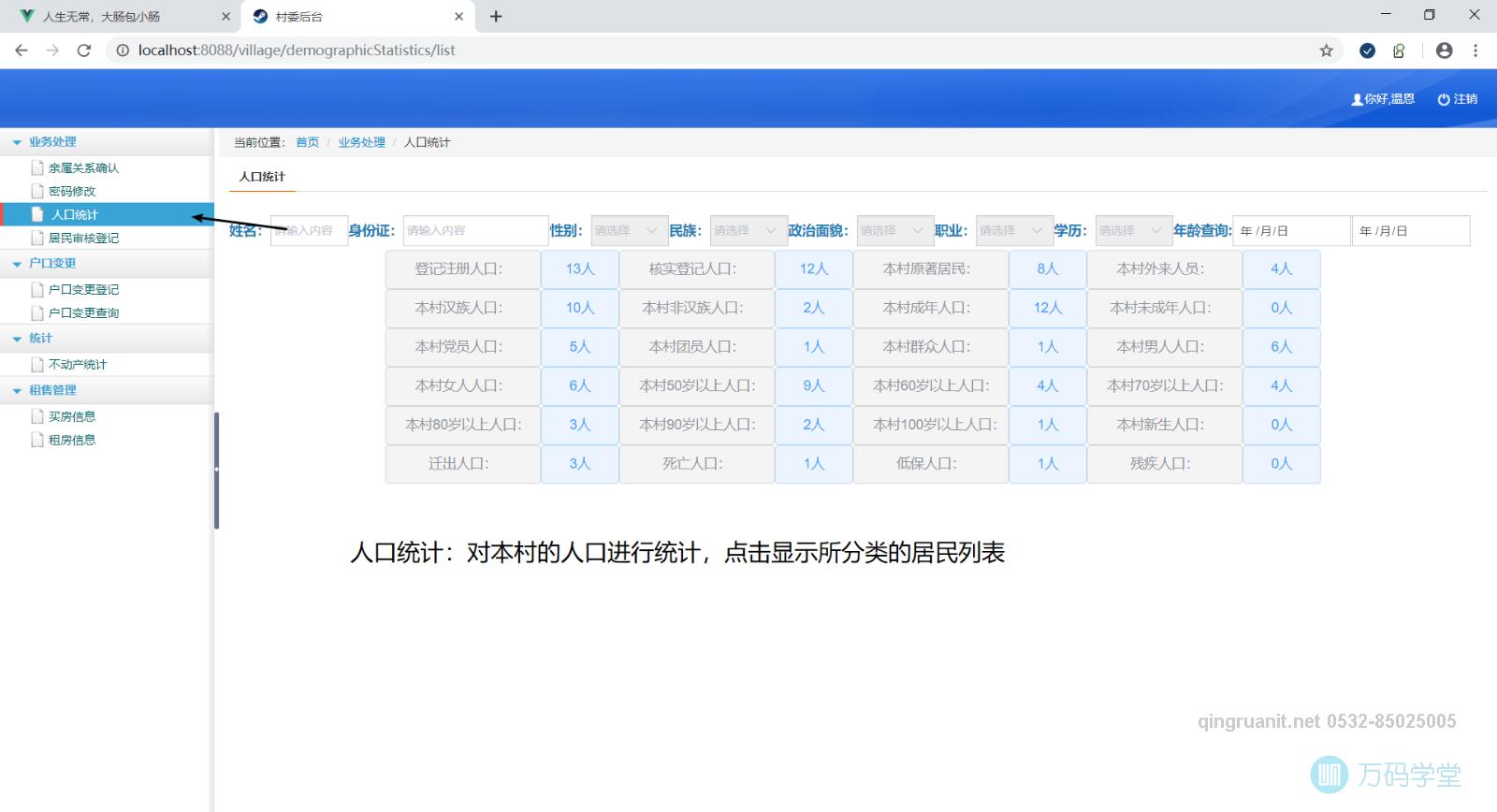
Task: Click the first 年龄查询 date field
Action: point(1291,231)
